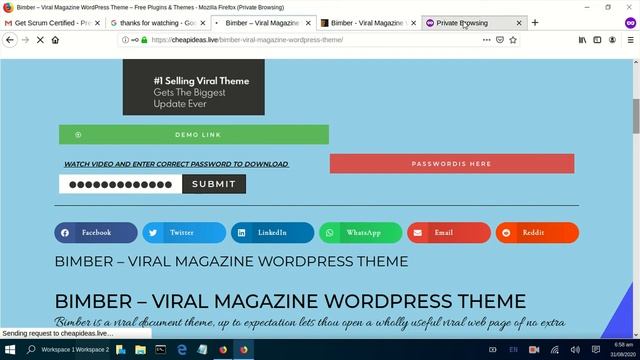Select the active Bimber – Viral Magazine tab

[263, 23]
